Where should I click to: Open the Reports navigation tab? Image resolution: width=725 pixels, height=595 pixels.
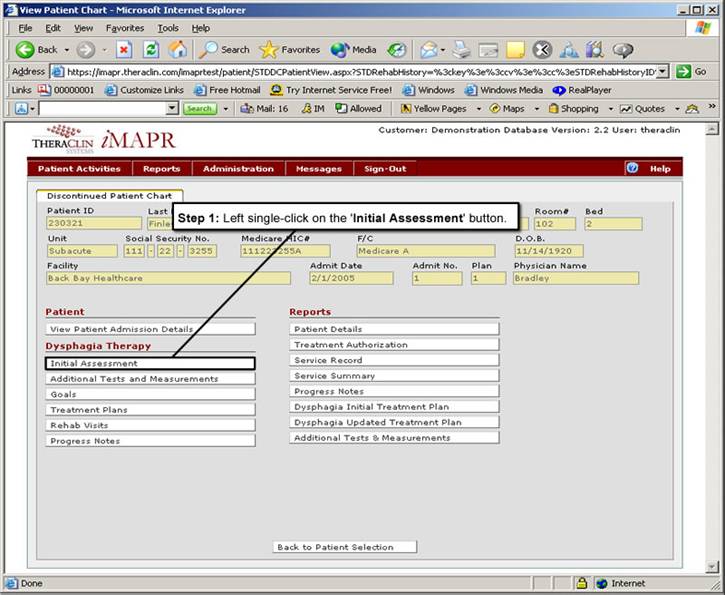(161, 169)
